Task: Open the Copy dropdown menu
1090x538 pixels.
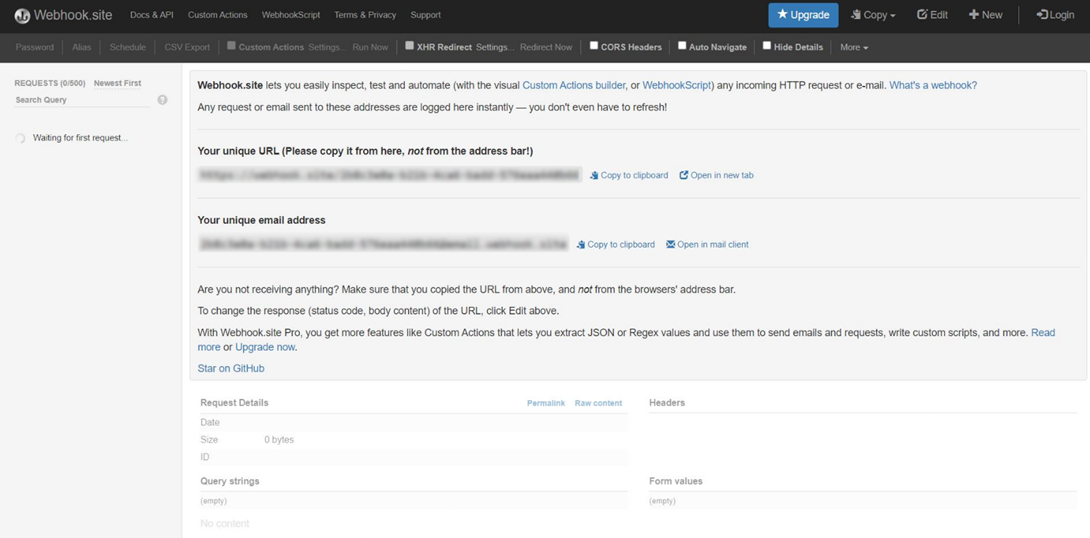Action: point(873,15)
